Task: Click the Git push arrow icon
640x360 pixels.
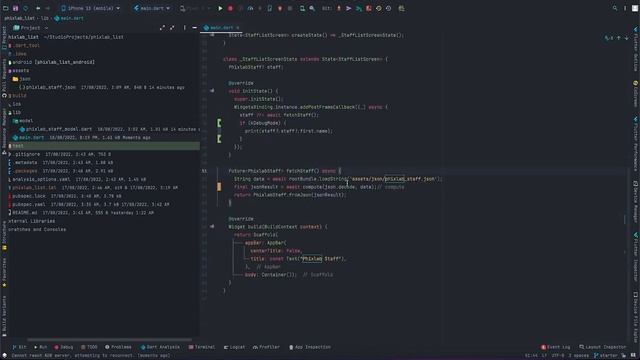Action: [349, 8]
